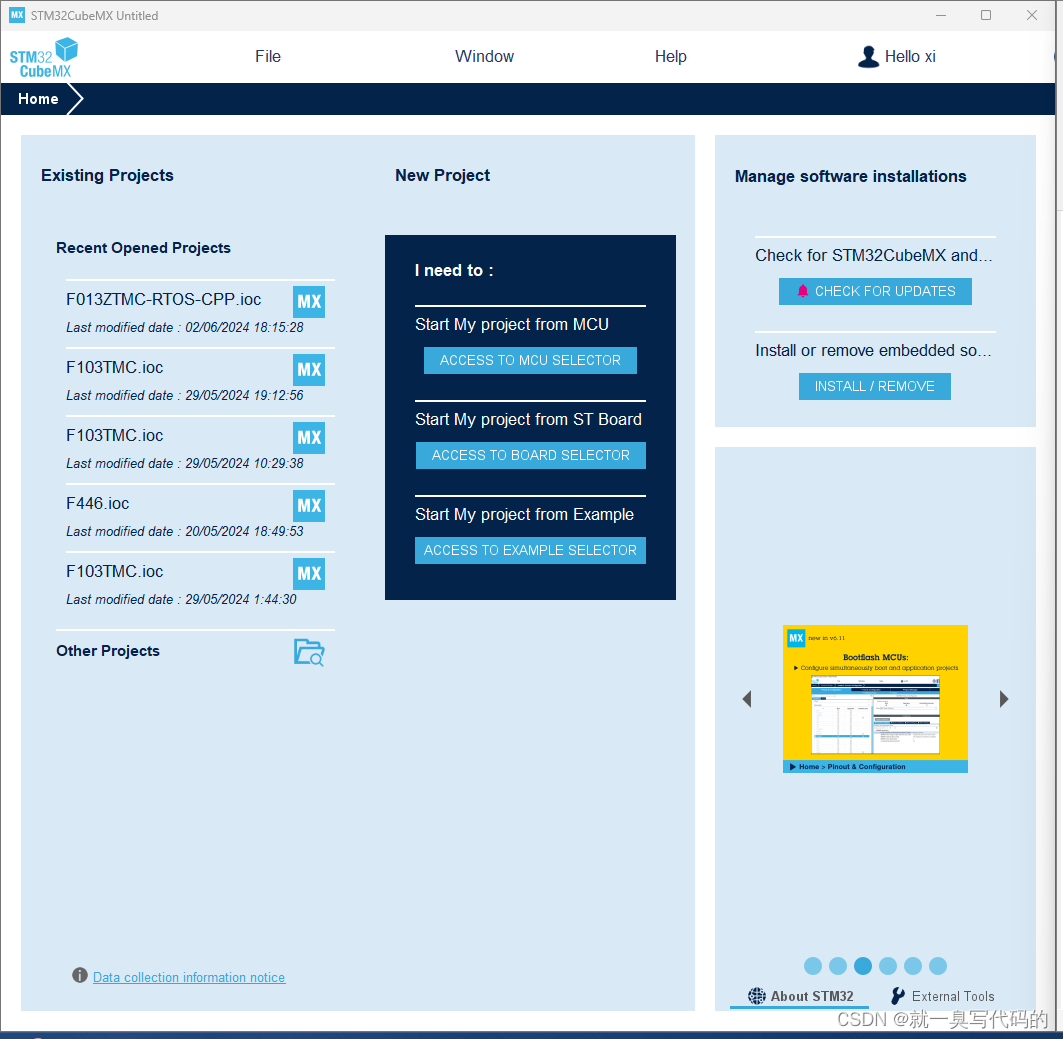Click Start My project from MCU text
The width and height of the screenshot is (1063, 1039).
click(512, 325)
